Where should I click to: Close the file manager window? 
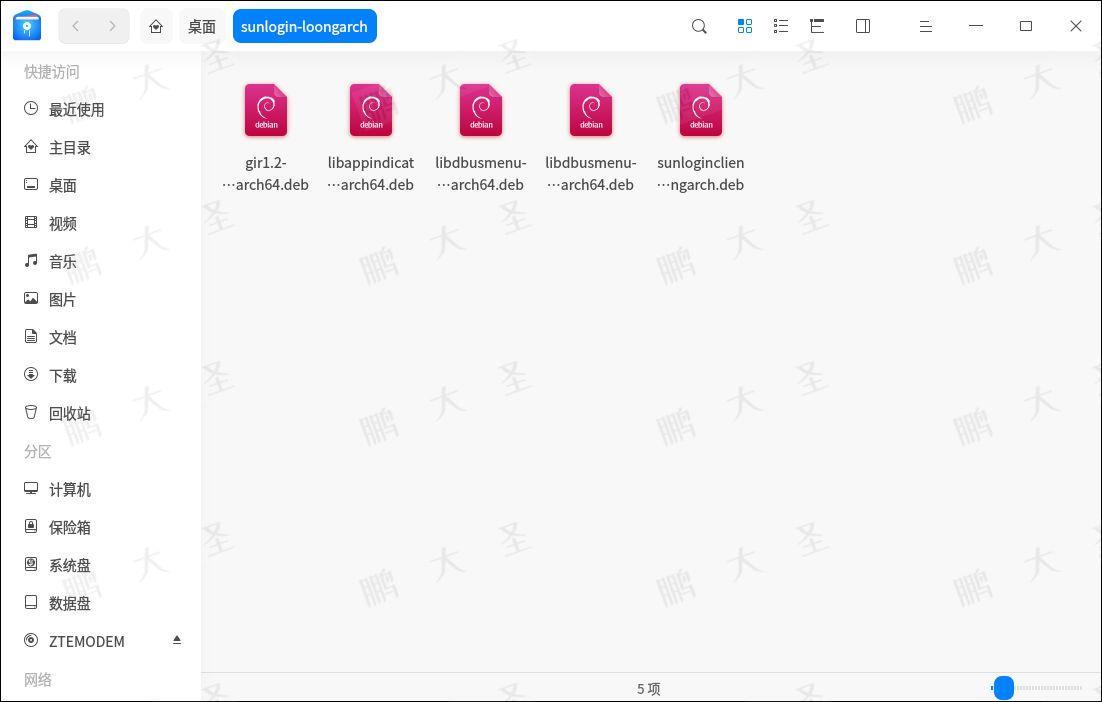(x=1075, y=27)
